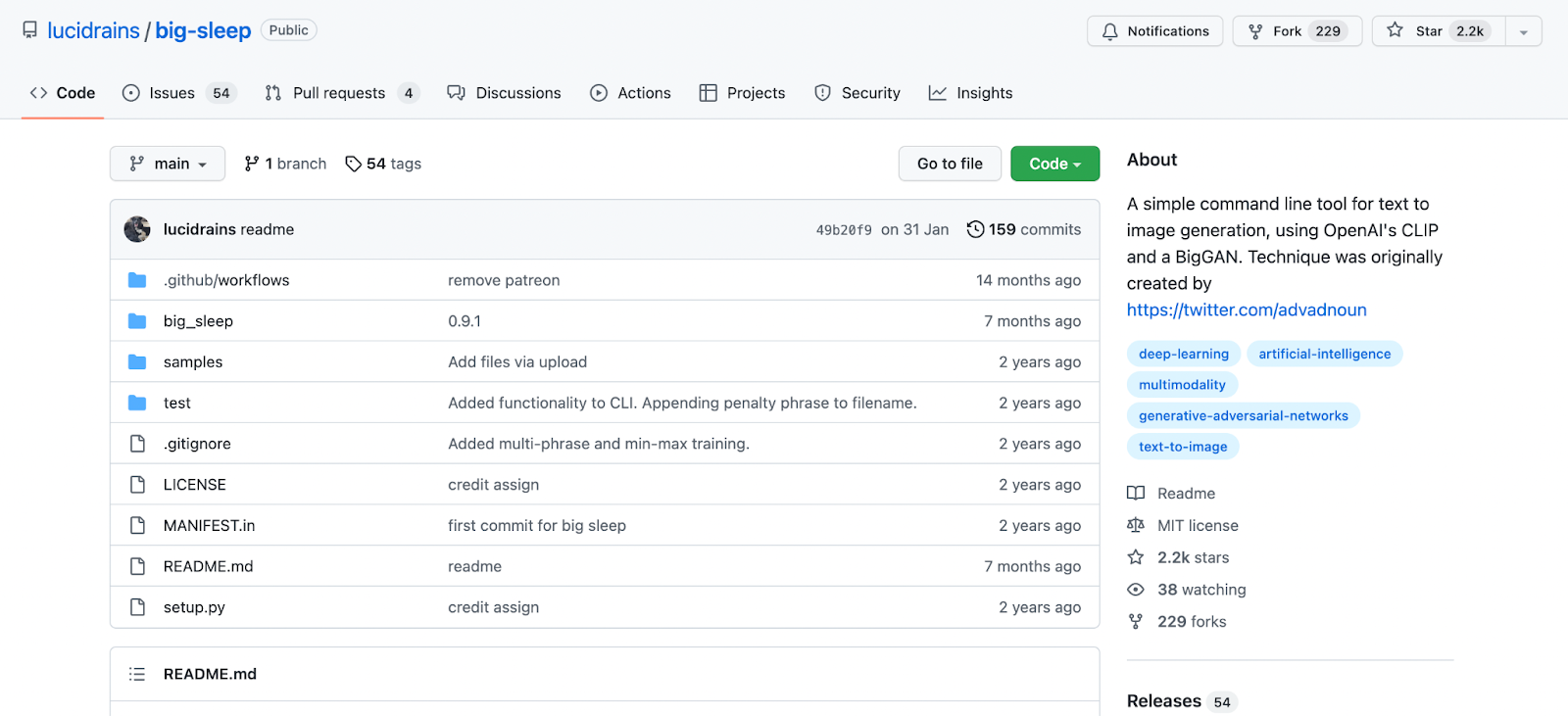Click the file icon next to setup.py

click(x=137, y=607)
